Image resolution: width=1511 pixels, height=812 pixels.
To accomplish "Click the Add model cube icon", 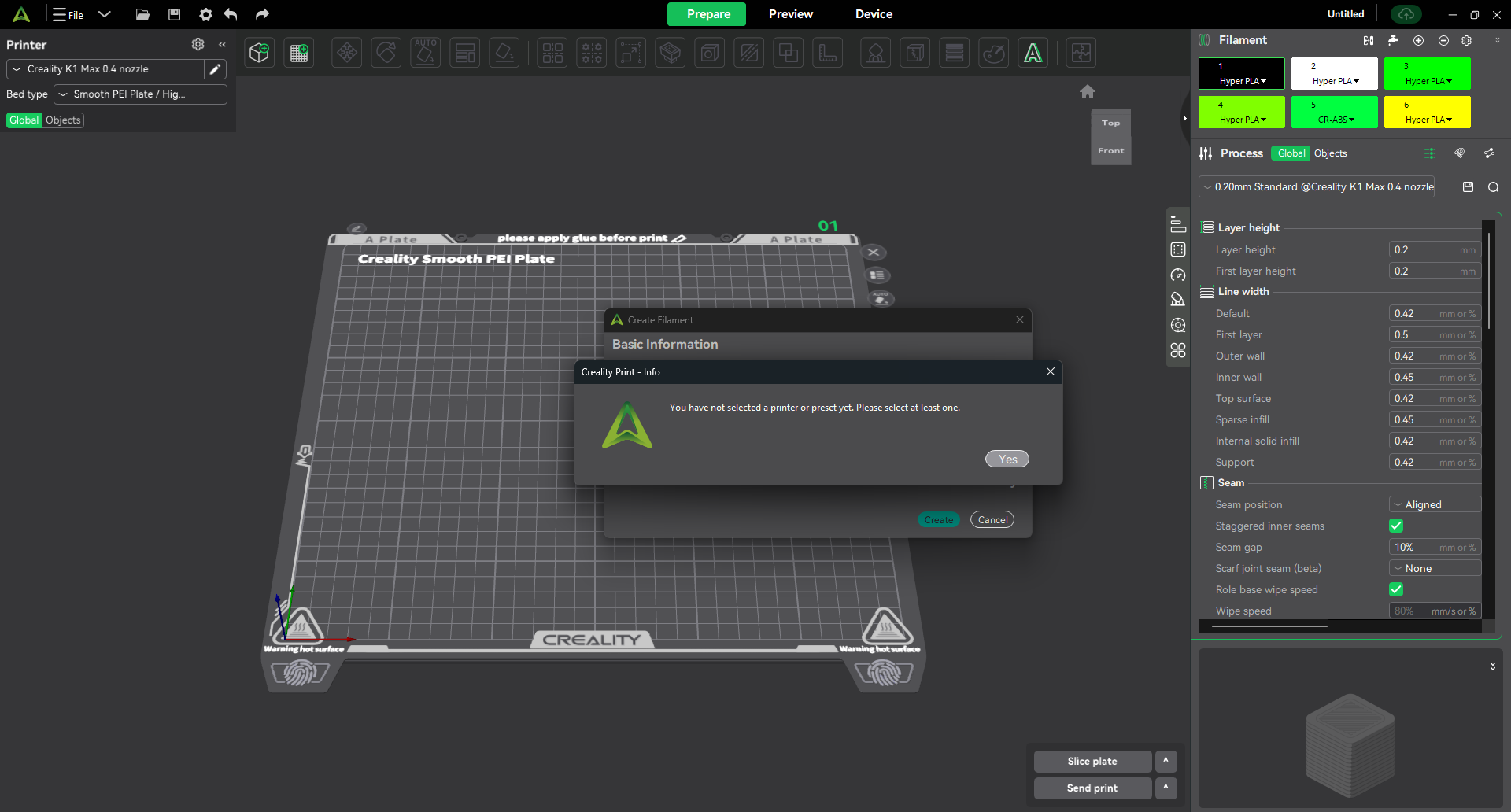I will [x=259, y=53].
